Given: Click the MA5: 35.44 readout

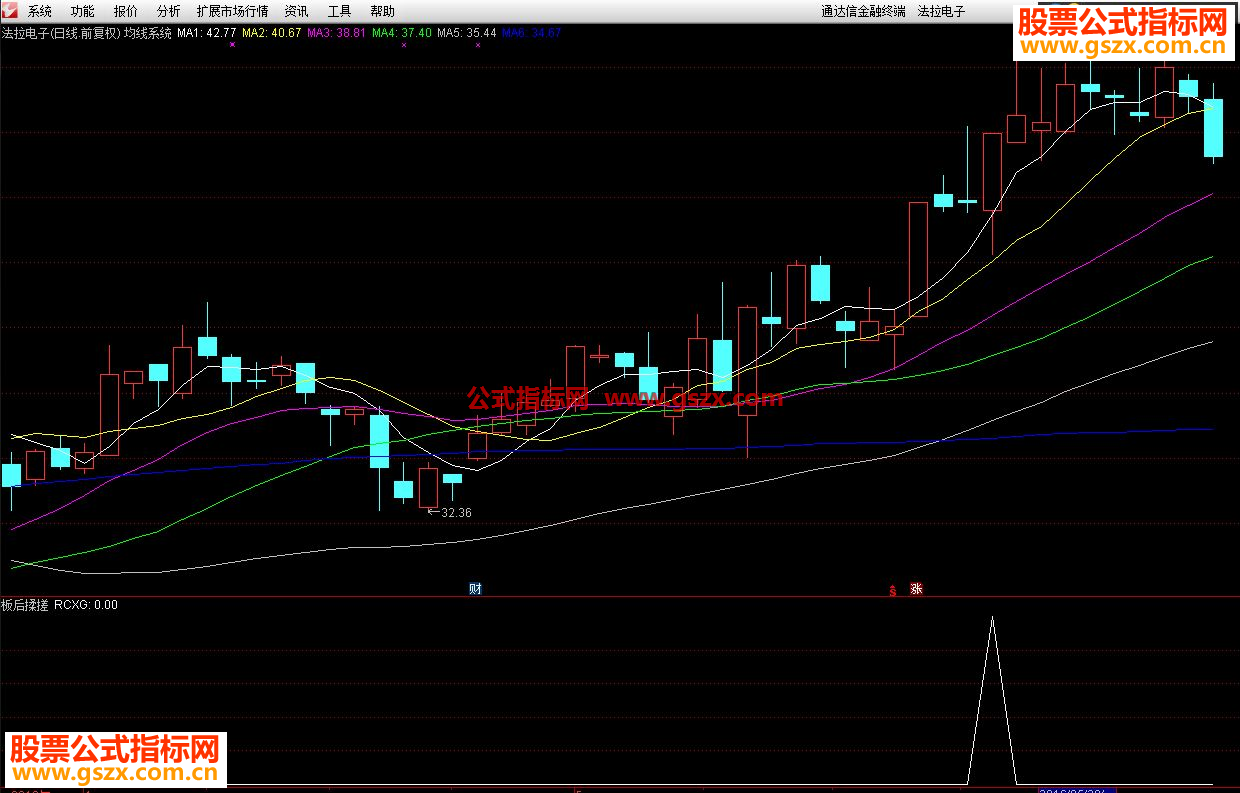Looking at the screenshot, I should click(x=466, y=33).
